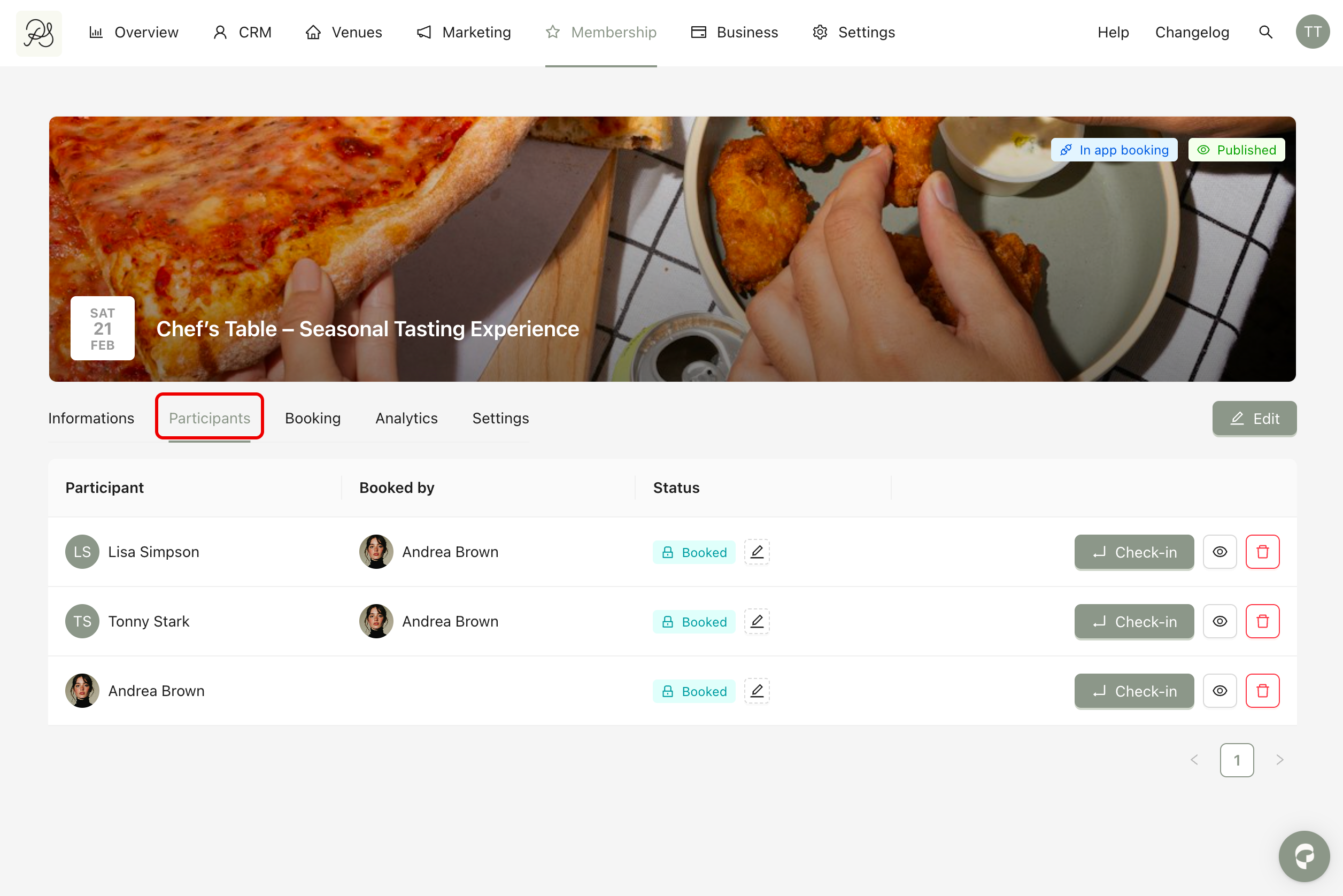
Task: Click the app logo in top left
Action: (x=39, y=33)
